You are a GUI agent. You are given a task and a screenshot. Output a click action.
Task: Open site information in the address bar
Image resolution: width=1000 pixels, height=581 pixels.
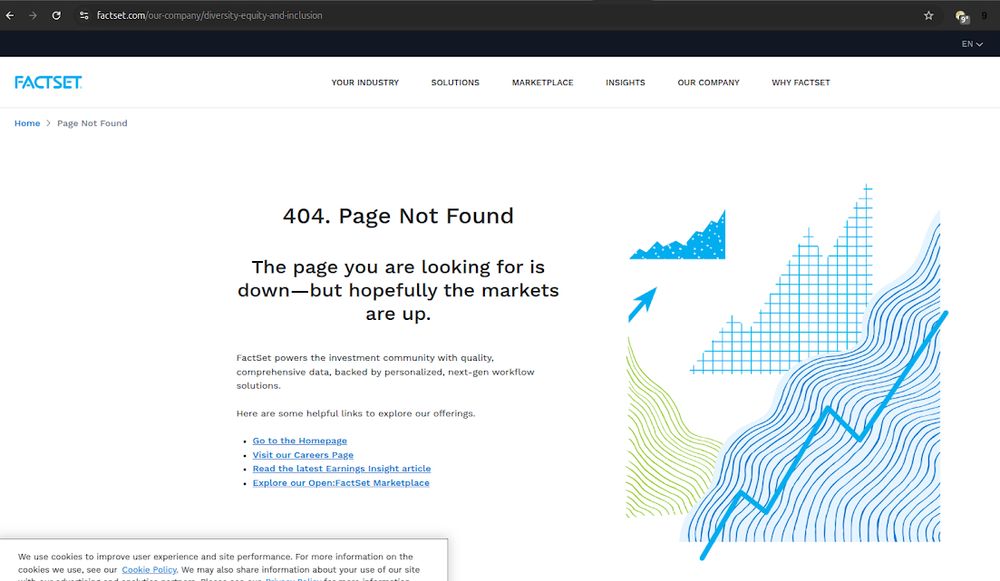click(x=84, y=15)
